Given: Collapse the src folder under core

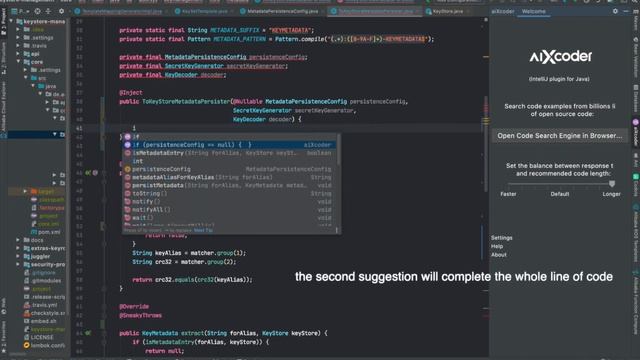Looking at the screenshot, I should pos(25,78).
